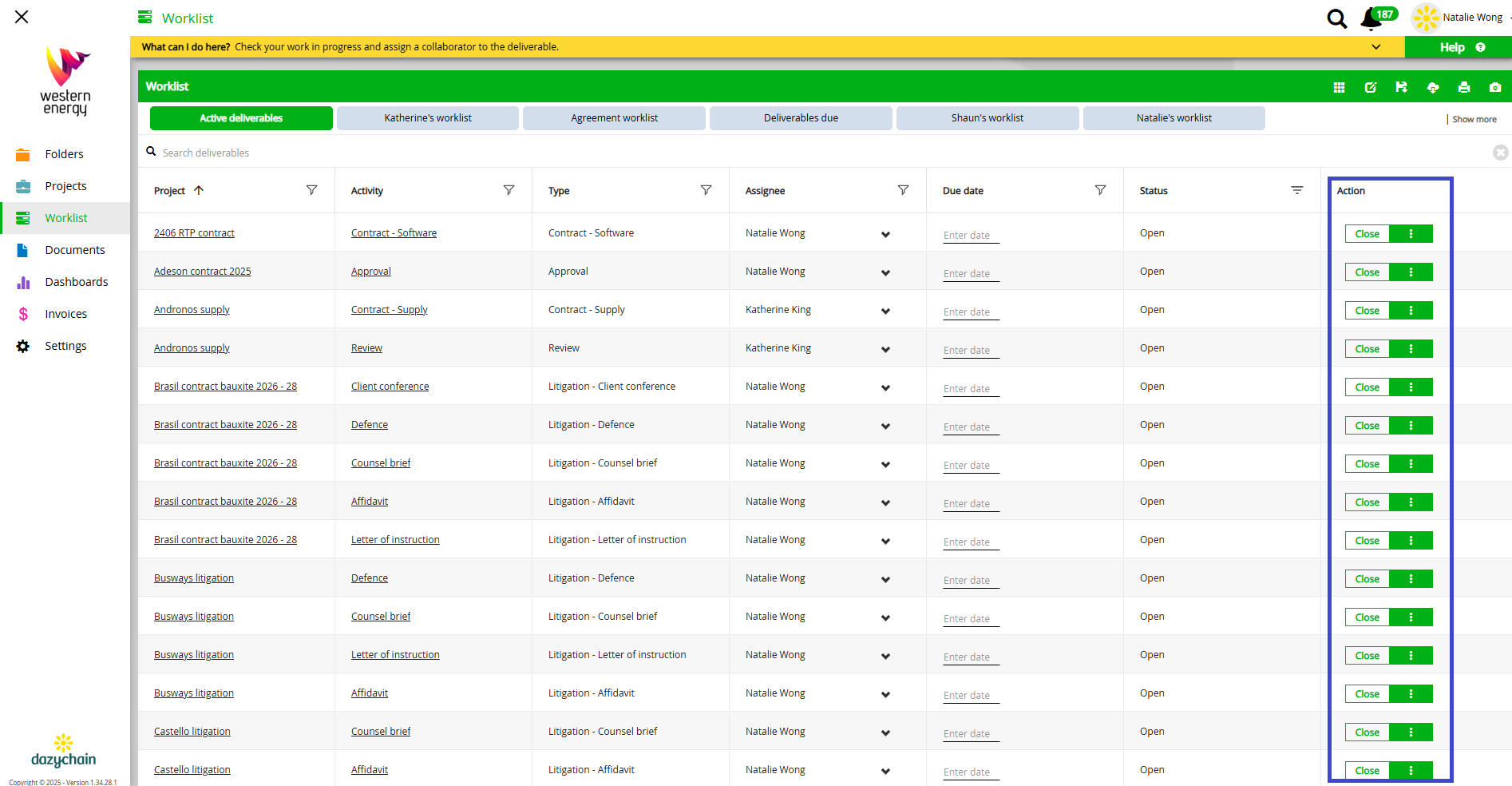The height and width of the screenshot is (786, 1512).
Task: Click the Search deliverables field
Action: pos(814,153)
